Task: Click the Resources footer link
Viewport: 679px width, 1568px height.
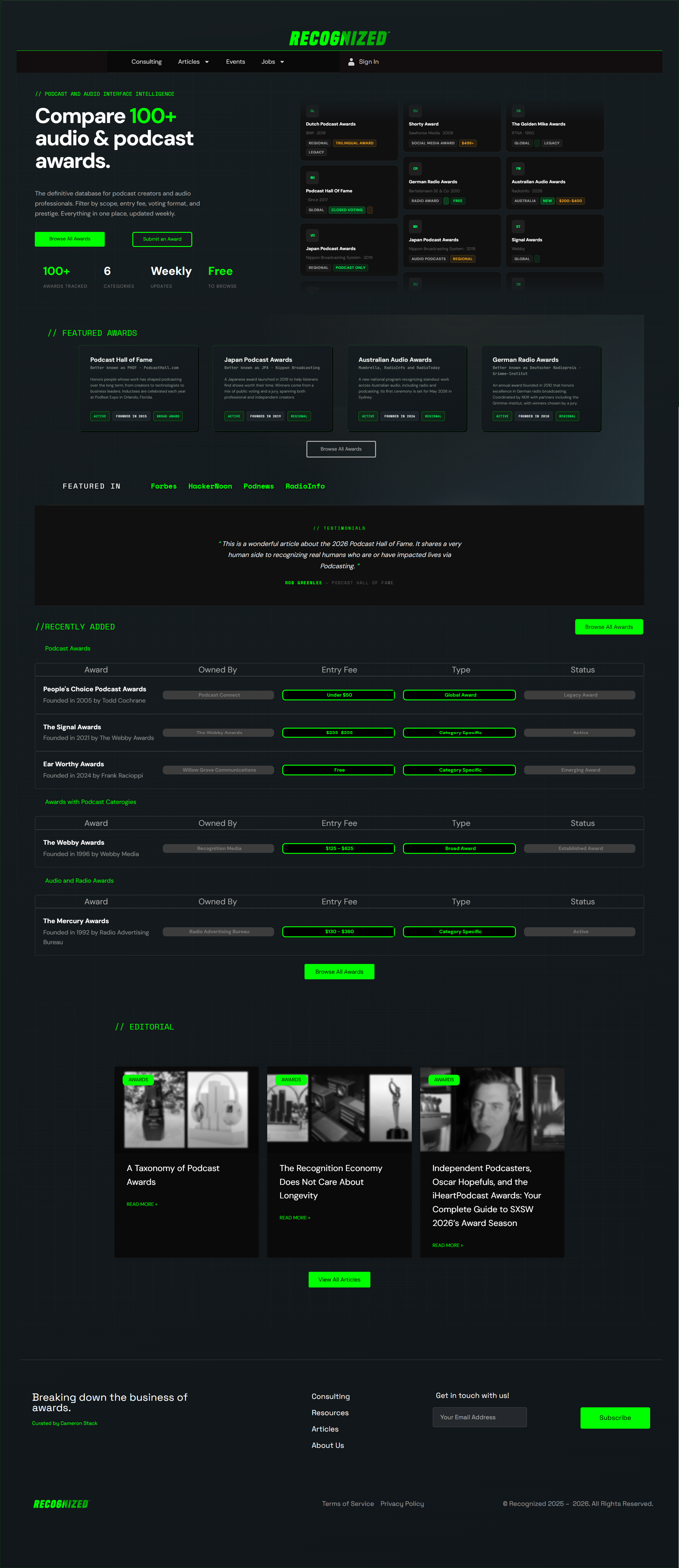Action: pos(330,1413)
